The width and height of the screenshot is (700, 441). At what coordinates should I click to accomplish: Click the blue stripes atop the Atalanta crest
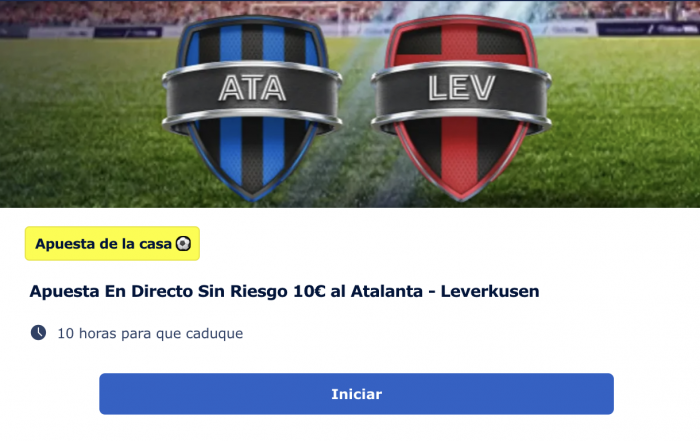point(252,44)
